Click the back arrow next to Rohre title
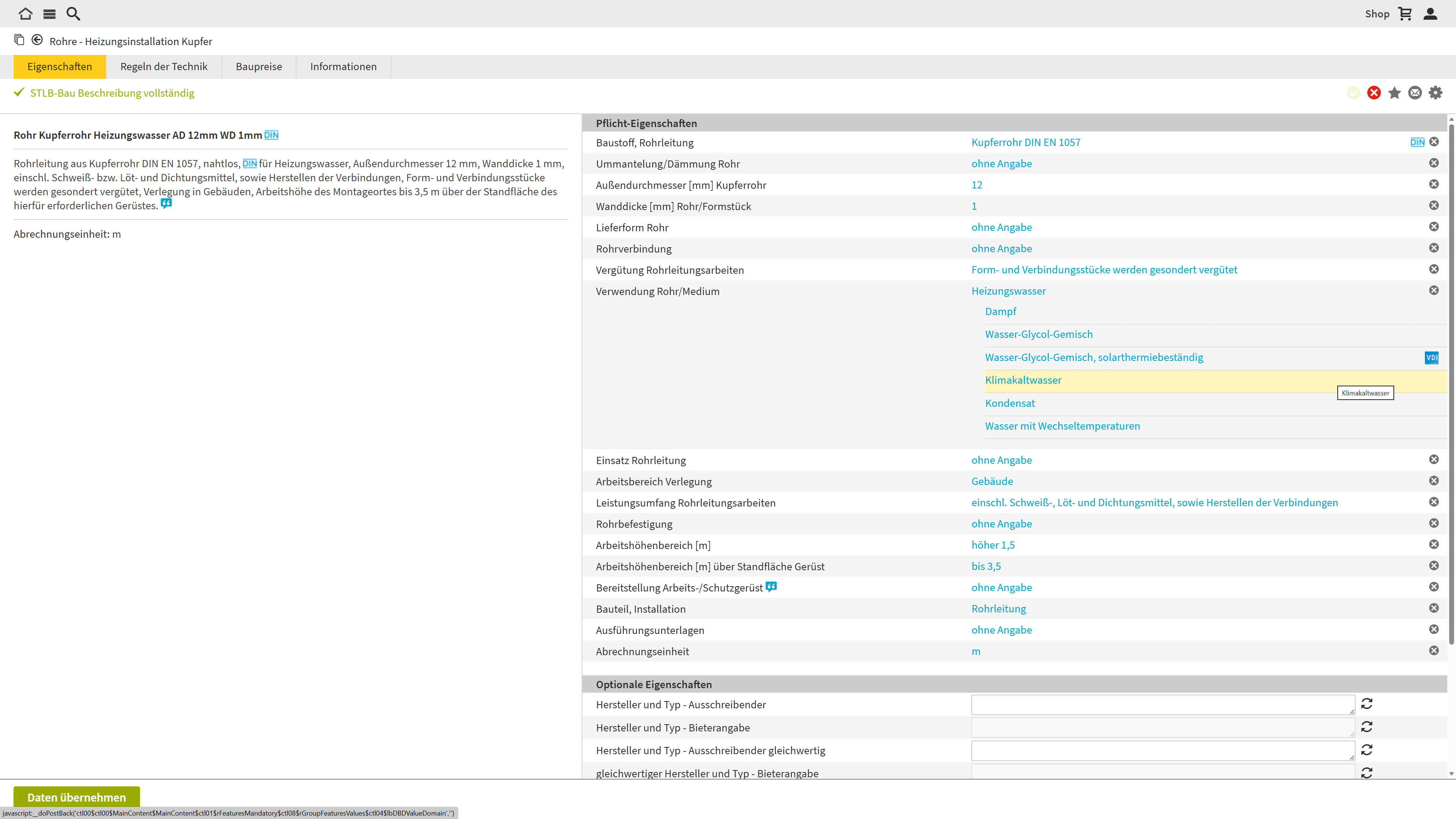Viewport: 1456px width, 819px height. [37, 40]
